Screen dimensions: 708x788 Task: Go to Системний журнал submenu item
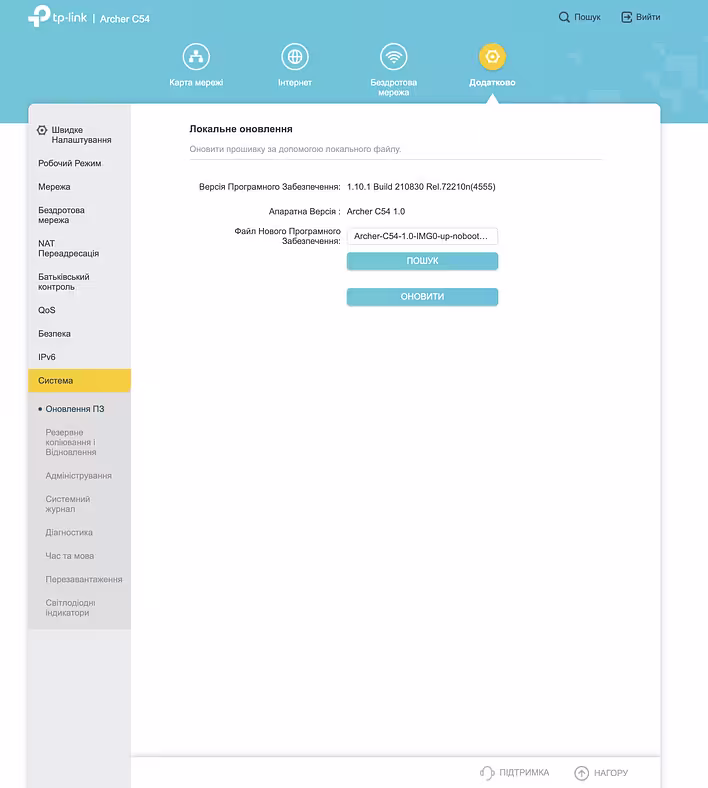[68, 504]
